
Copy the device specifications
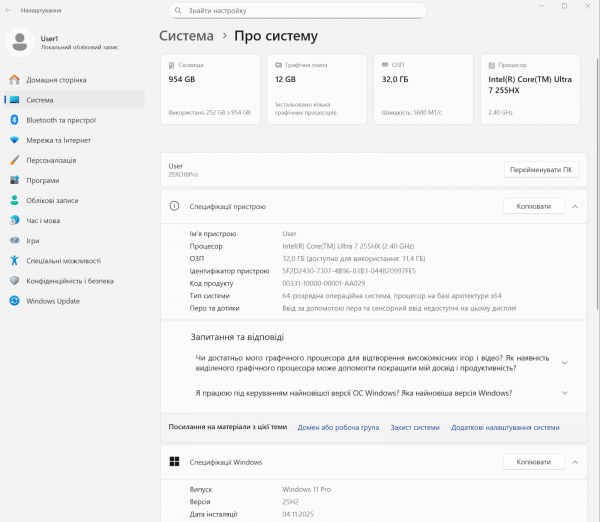click(533, 207)
